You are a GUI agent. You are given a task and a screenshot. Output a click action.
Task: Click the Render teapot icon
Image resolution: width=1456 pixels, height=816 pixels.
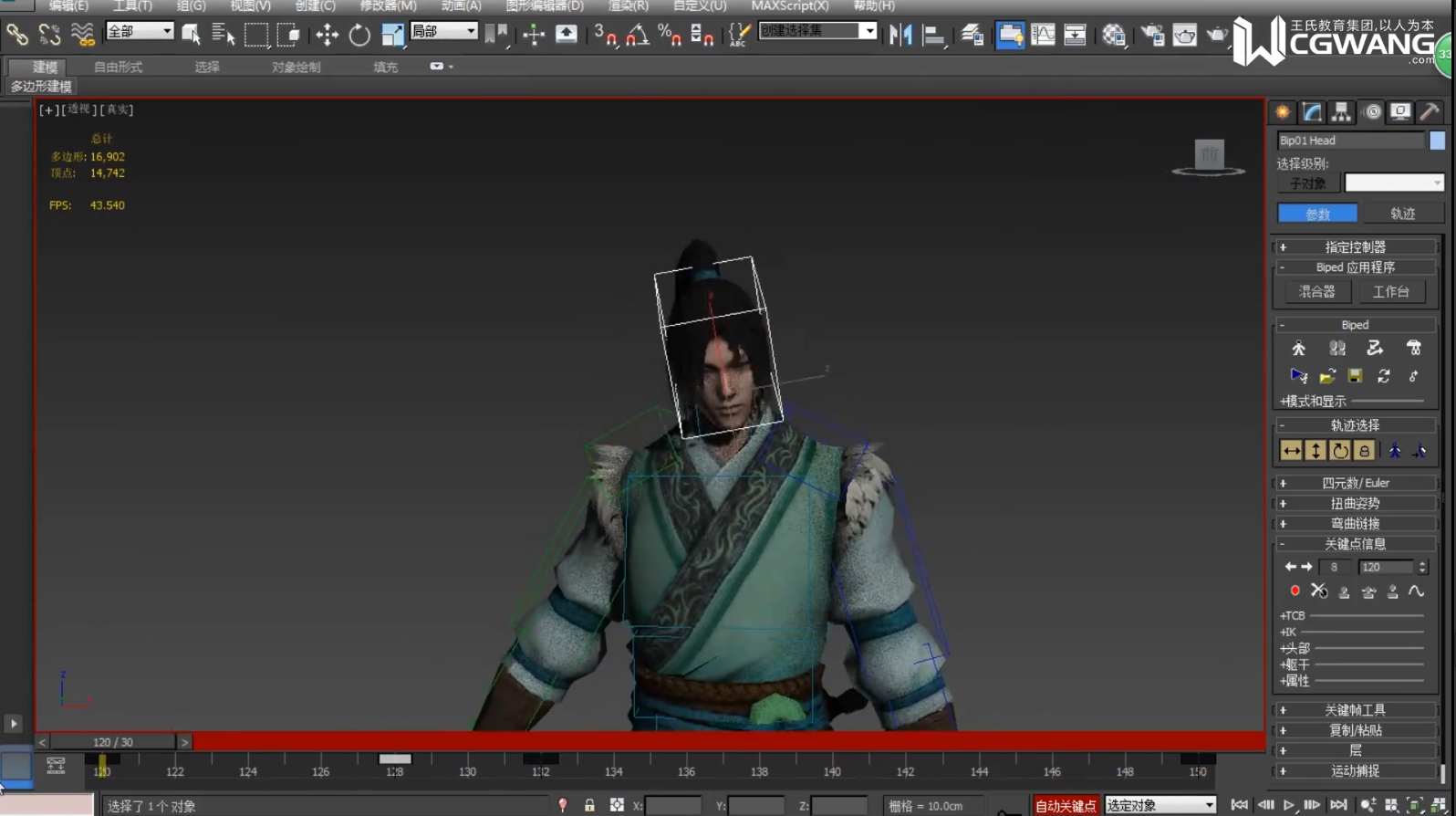click(1217, 35)
